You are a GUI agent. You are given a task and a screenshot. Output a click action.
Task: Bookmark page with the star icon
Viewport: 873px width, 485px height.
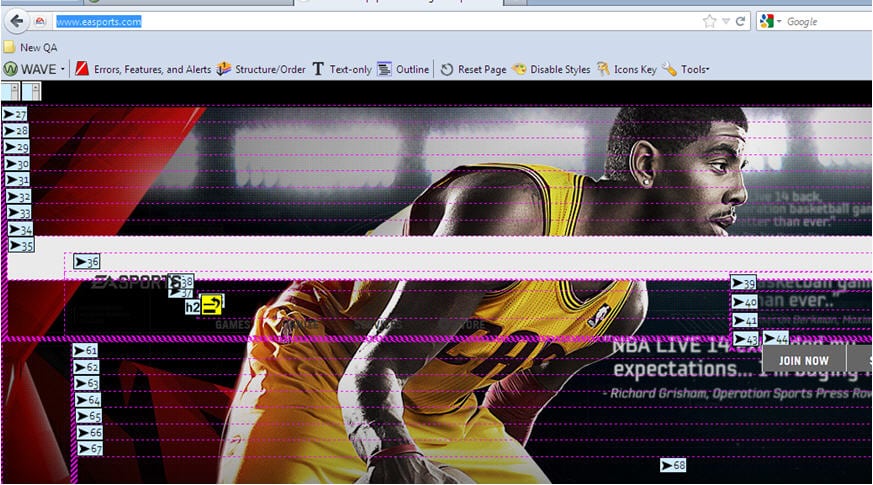click(x=709, y=21)
